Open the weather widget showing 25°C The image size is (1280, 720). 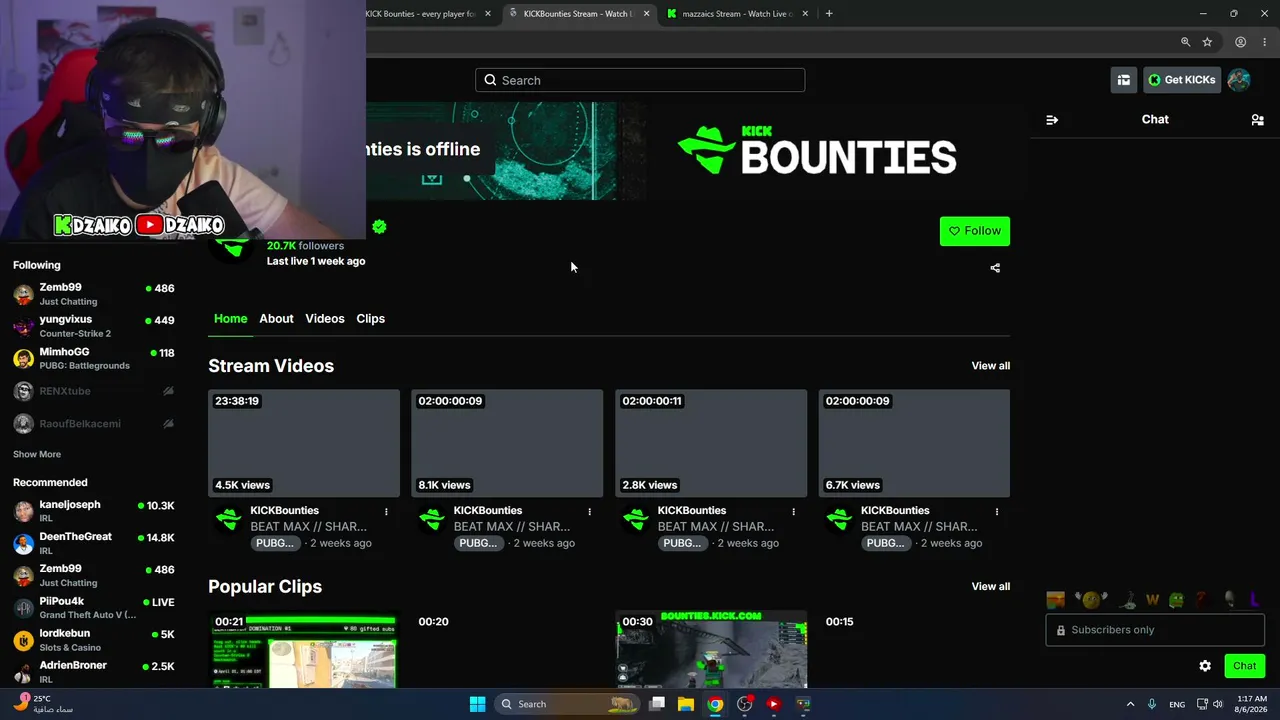42,704
